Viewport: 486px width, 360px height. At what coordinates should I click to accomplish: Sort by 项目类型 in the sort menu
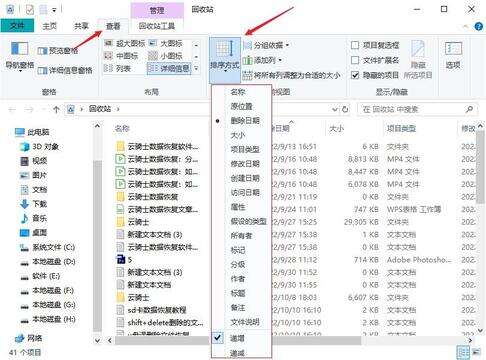[x=241, y=149]
